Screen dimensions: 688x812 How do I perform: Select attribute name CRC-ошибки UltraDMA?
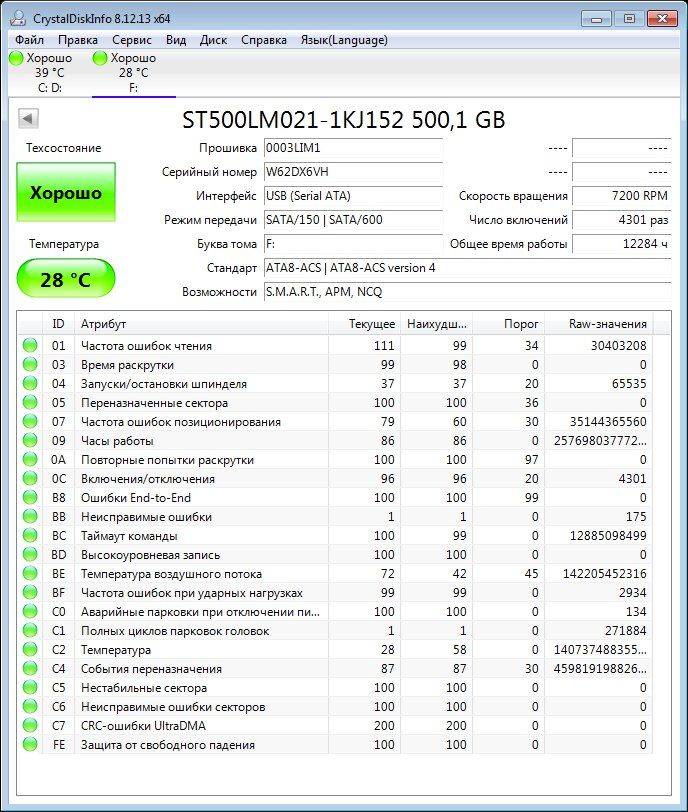(x=143, y=726)
